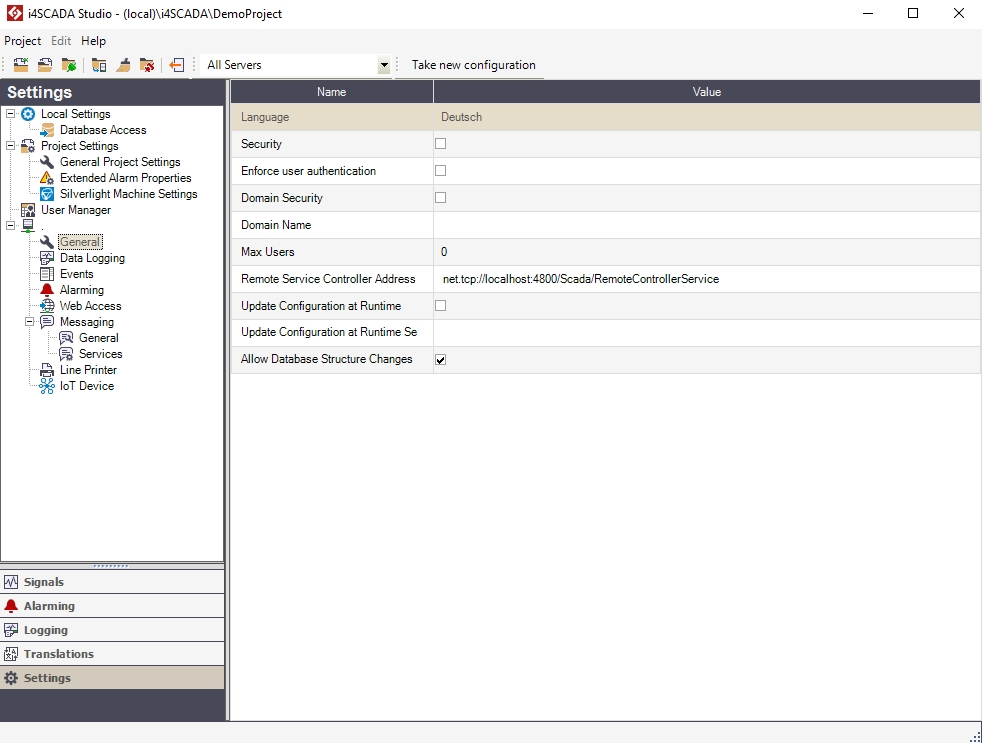The image size is (982, 743).
Task: Click the Silverlight Machine Settings icon
Action: pyautogui.click(x=47, y=194)
